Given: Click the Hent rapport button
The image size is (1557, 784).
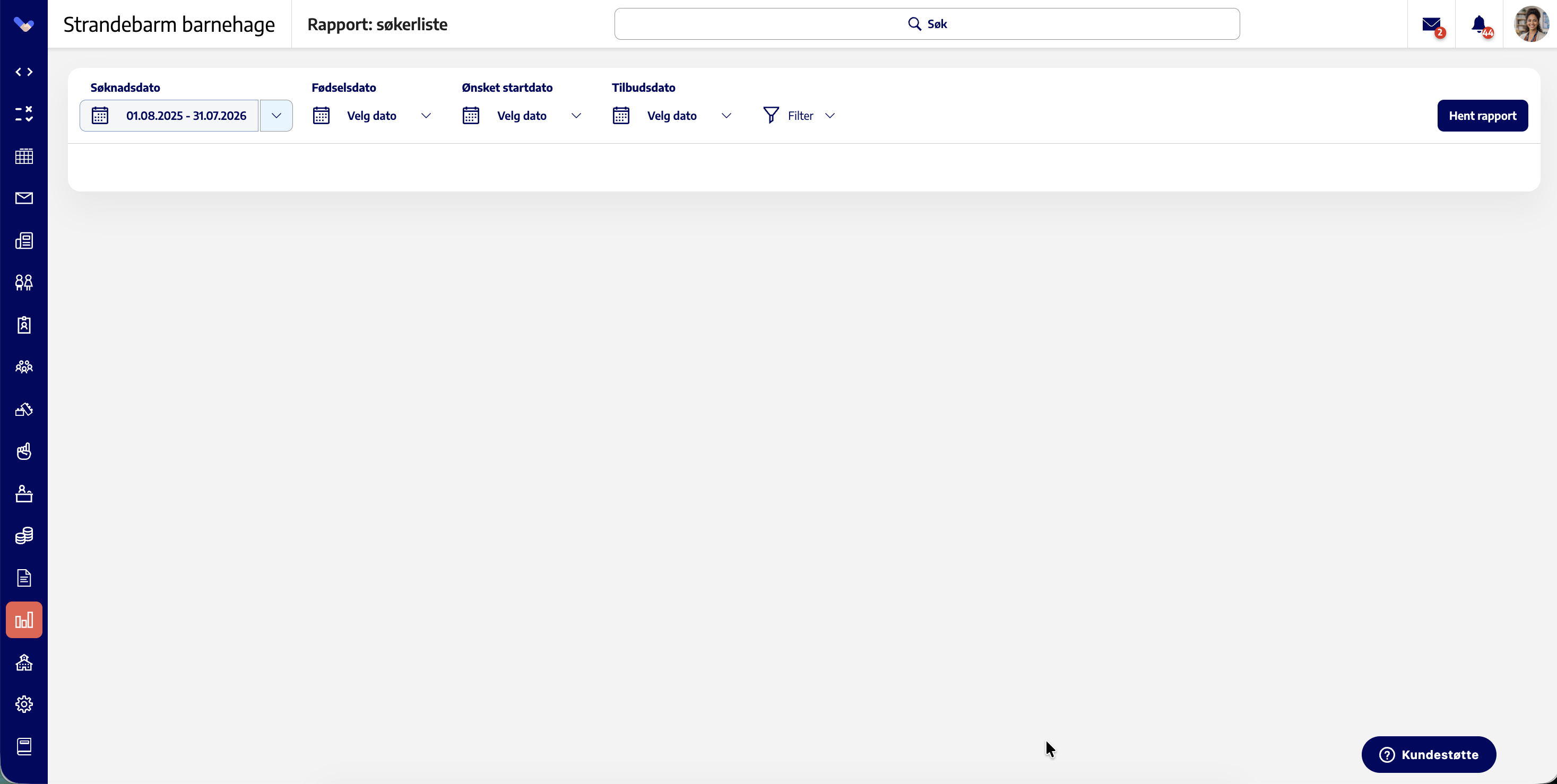Looking at the screenshot, I should tap(1482, 115).
